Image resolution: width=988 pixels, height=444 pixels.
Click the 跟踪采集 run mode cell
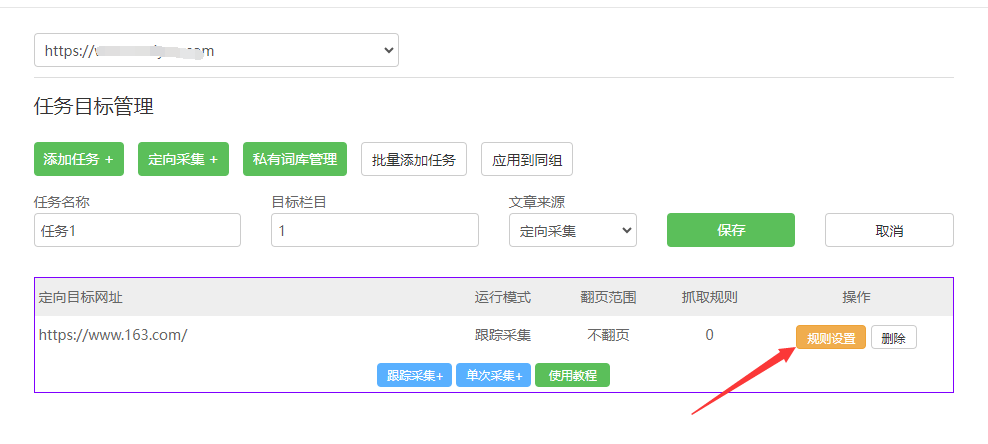[502, 335]
